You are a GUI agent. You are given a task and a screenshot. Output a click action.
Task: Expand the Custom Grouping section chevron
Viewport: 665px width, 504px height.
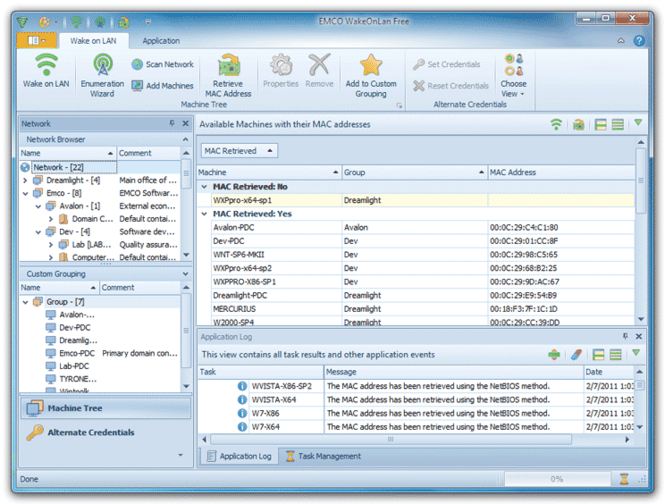pyautogui.click(x=185, y=274)
